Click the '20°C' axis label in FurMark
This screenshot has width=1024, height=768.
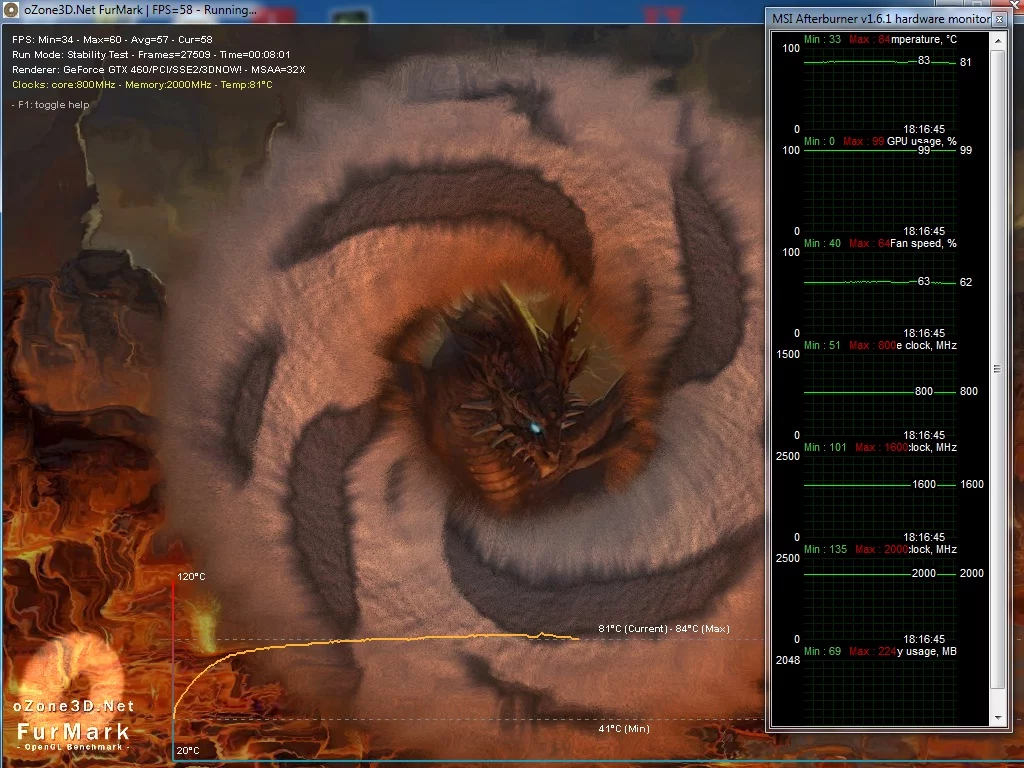(x=188, y=750)
